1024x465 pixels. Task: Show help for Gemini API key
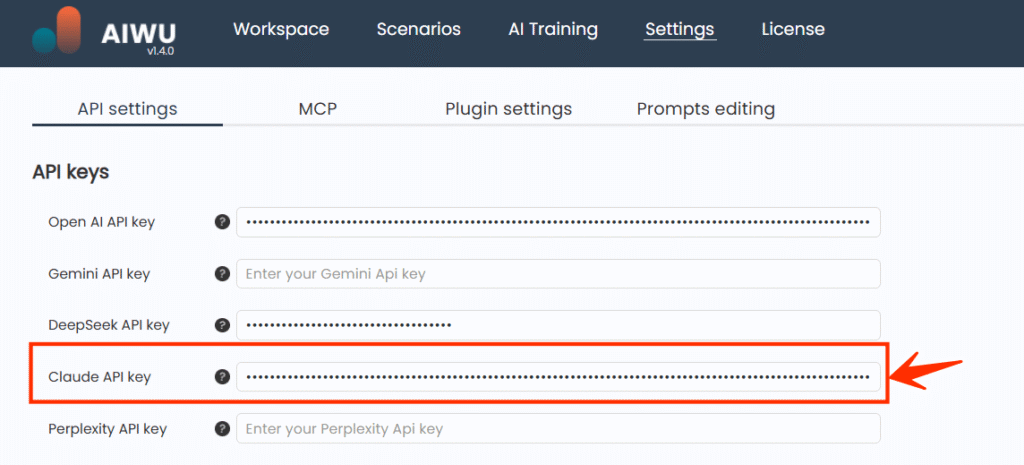[x=222, y=273]
